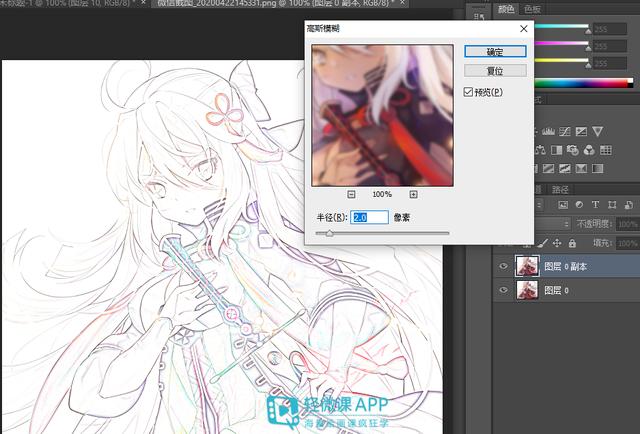Click the yellow color slider
This screenshot has width=640, height=434.
[562, 61]
